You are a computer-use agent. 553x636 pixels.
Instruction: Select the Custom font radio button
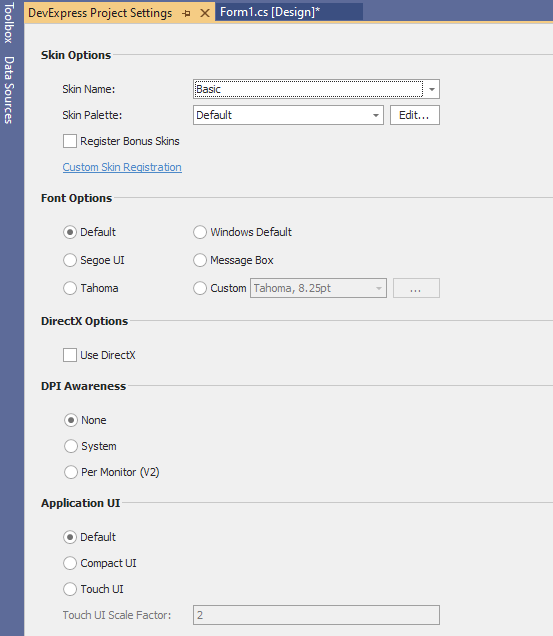pyautogui.click(x=200, y=288)
